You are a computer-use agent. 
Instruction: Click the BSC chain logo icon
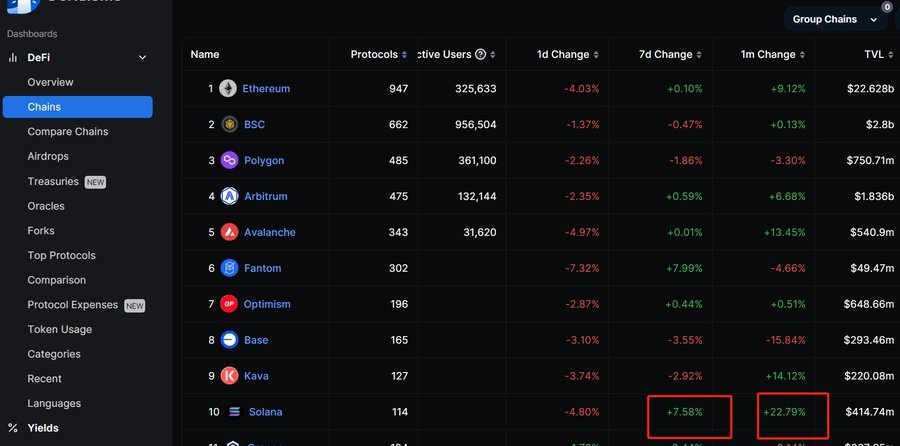click(x=229, y=125)
